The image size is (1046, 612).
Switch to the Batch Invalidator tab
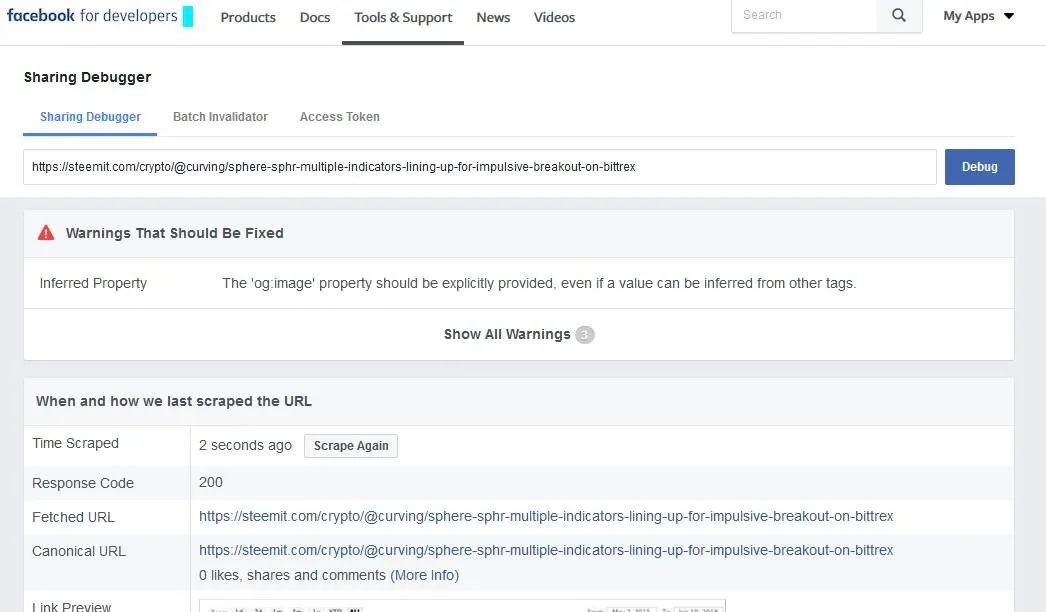220,117
